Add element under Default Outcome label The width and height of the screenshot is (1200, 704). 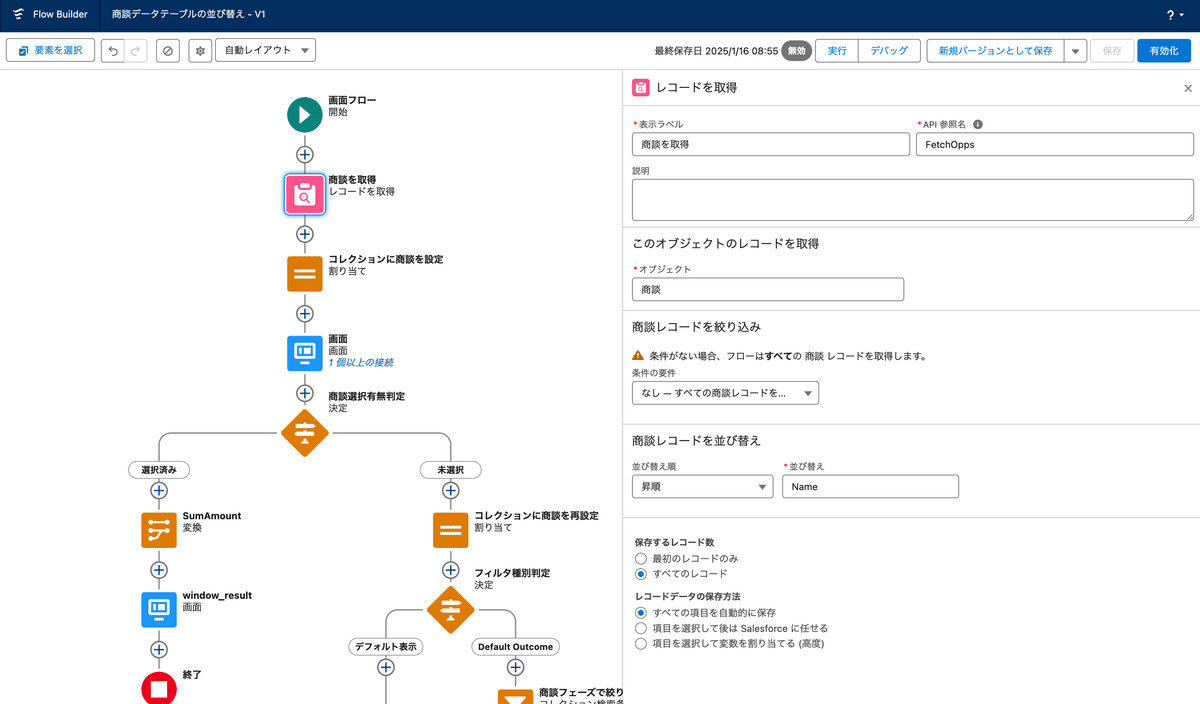coord(516,667)
